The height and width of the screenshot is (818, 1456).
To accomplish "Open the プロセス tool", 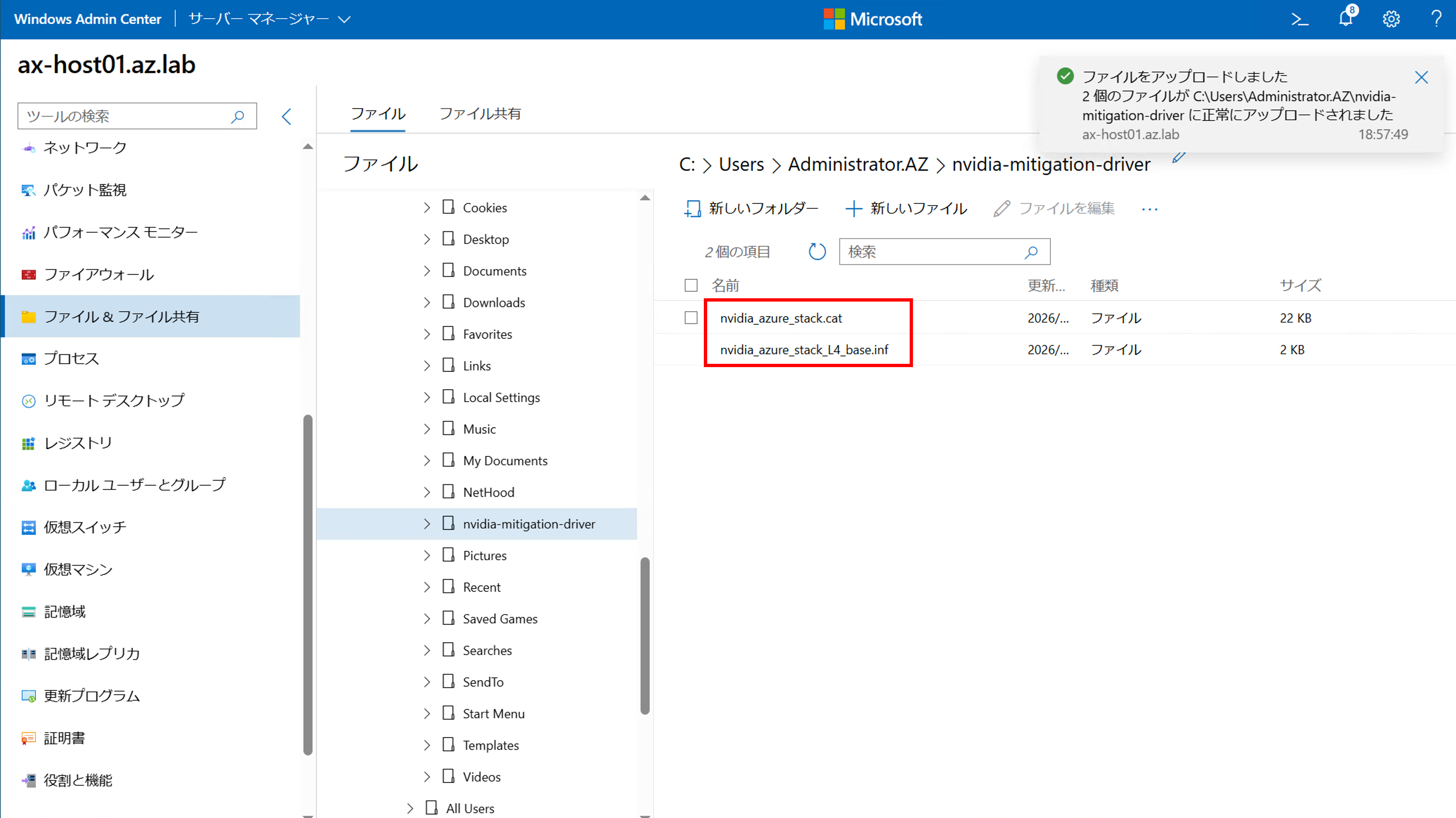I will click(x=71, y=359).
